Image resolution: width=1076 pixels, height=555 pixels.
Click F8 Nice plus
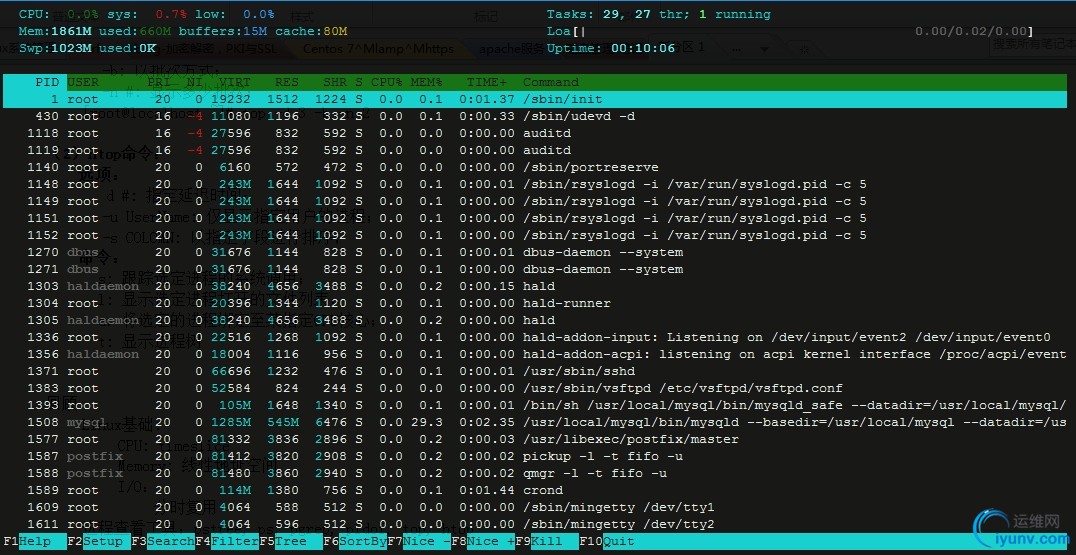[482, 541]
